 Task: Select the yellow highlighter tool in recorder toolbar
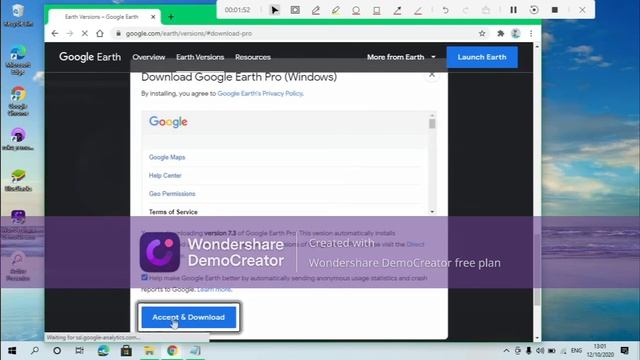point(336,10)
